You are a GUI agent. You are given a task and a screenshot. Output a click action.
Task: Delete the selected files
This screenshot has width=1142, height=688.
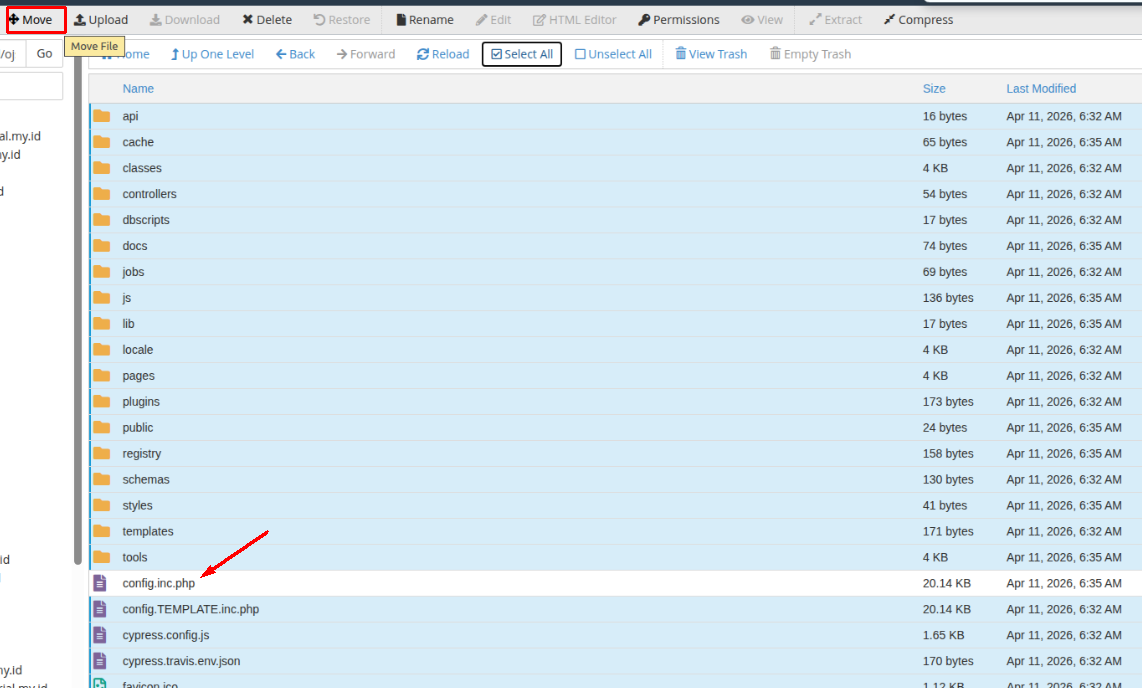(267, 20)
